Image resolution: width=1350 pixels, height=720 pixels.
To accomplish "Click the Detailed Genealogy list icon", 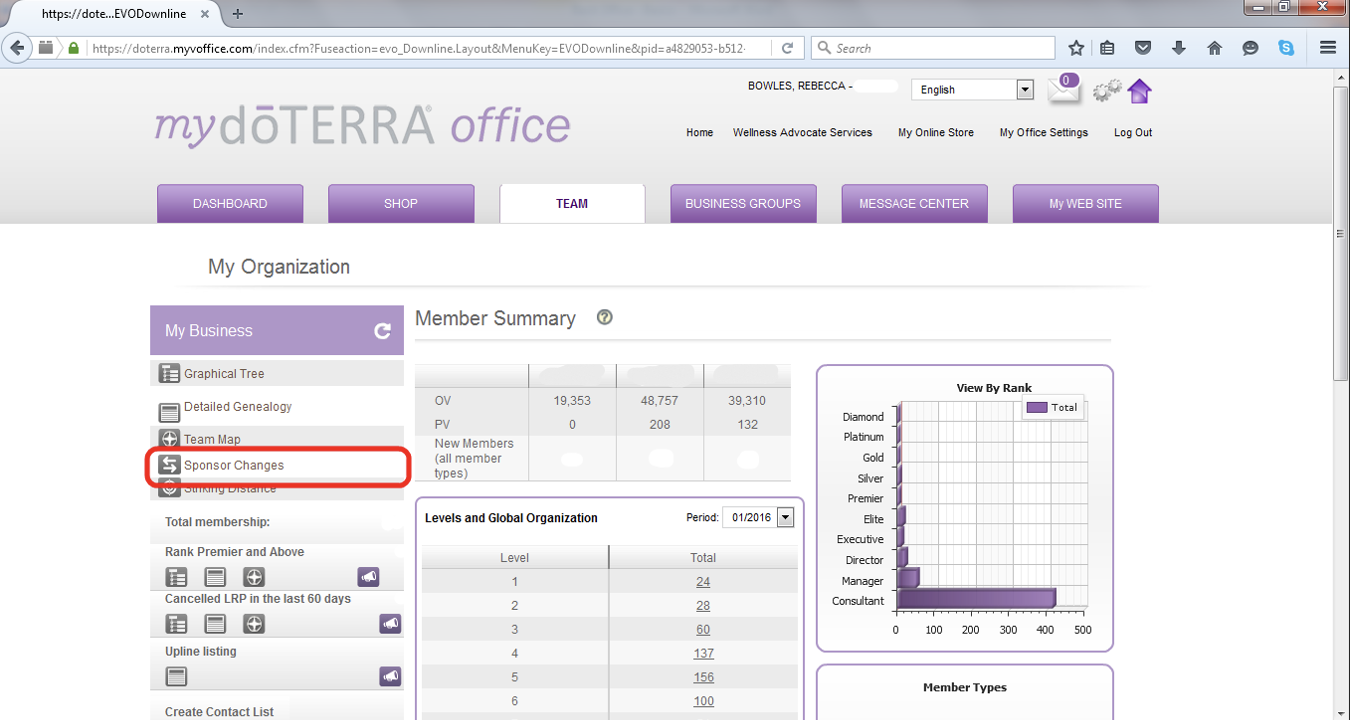I will [x=169, y=412].
